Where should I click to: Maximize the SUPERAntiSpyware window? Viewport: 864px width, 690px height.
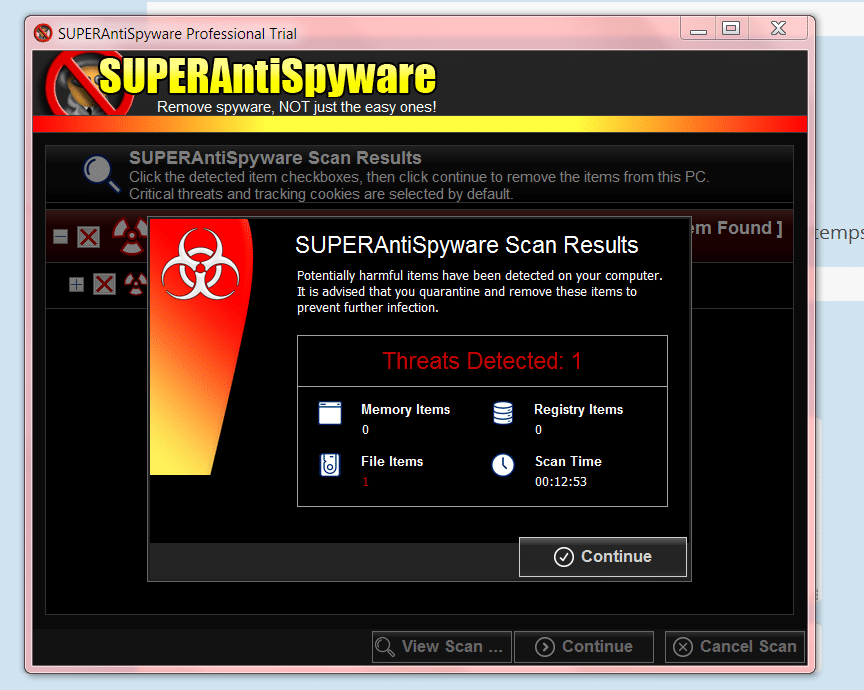(x=731, y=28)
